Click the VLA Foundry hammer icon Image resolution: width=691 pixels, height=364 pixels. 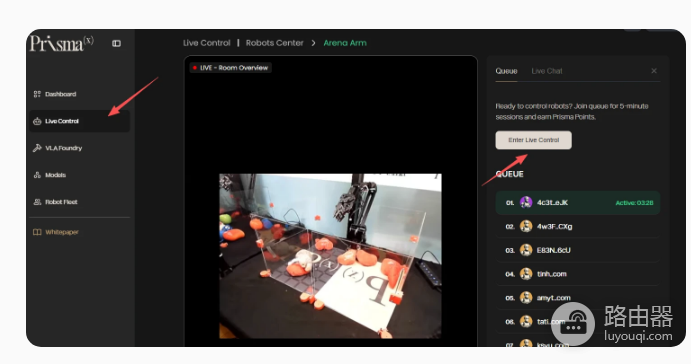point(37,148)
